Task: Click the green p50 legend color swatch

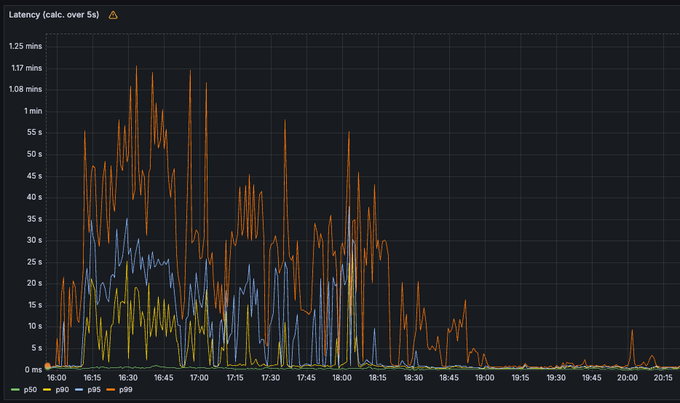Action: [15, 390]
